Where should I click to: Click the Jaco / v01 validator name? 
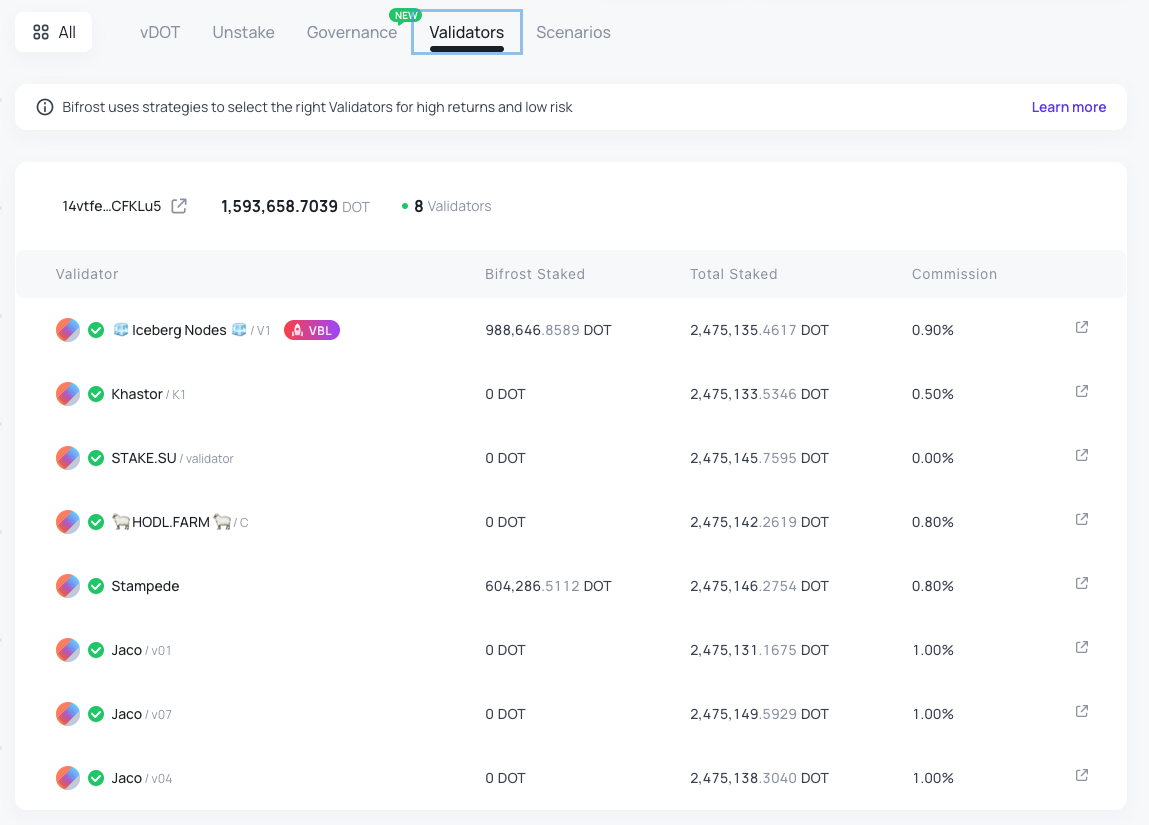click(x=141, y=650)
